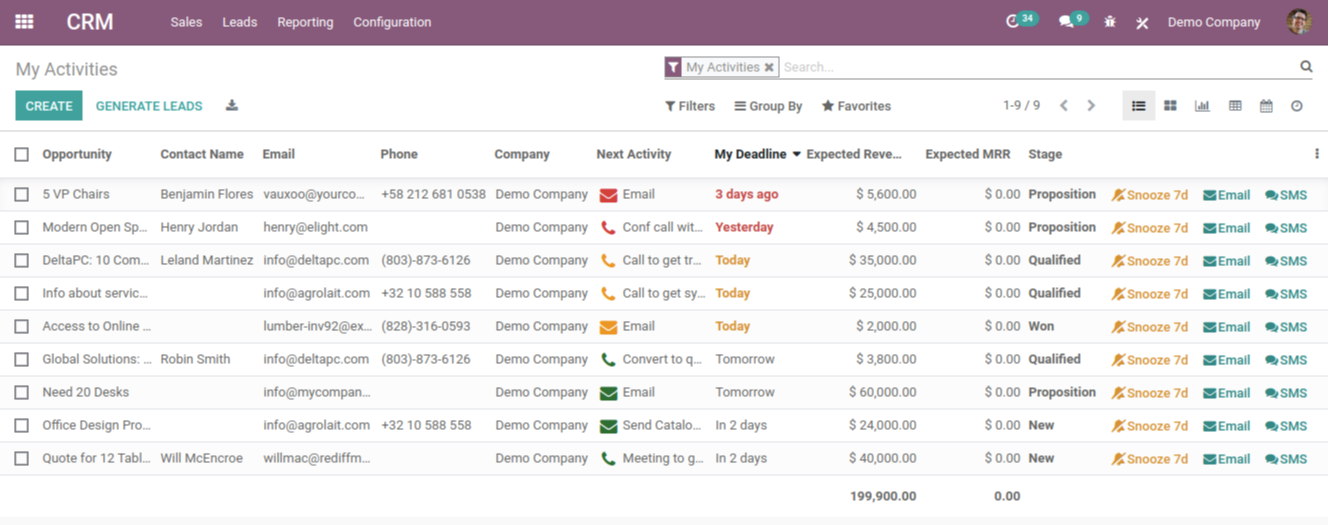This screenshot has height=525, width=1329.
Task: Open the Configuration menu
Action: point(392,22)
